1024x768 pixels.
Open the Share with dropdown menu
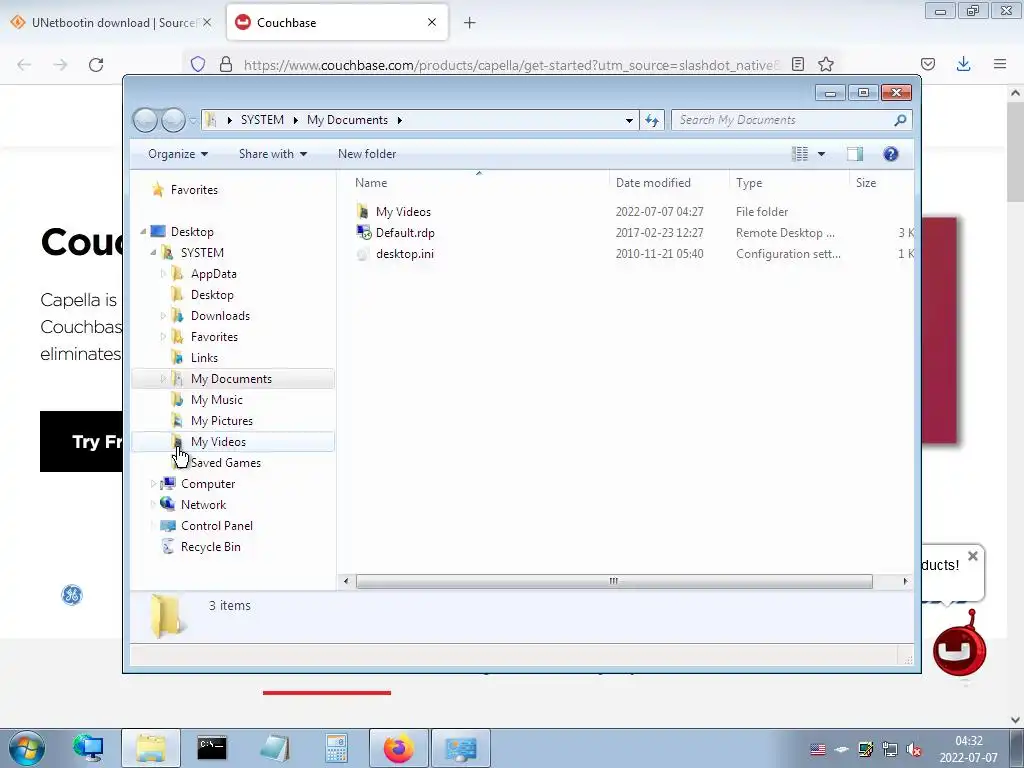273,154
